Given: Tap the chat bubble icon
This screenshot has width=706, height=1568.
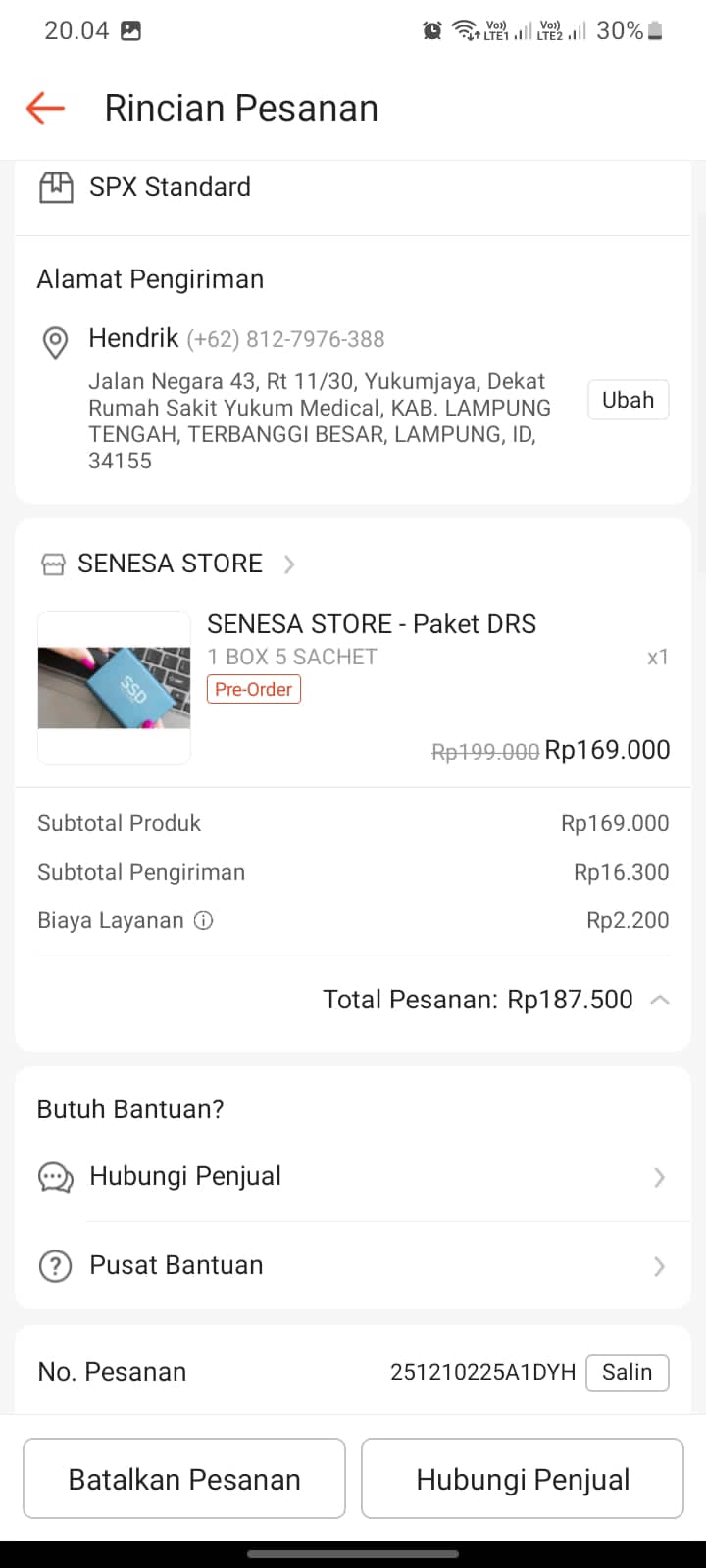Looking at the screenshot, I should tap(56, 1177).
